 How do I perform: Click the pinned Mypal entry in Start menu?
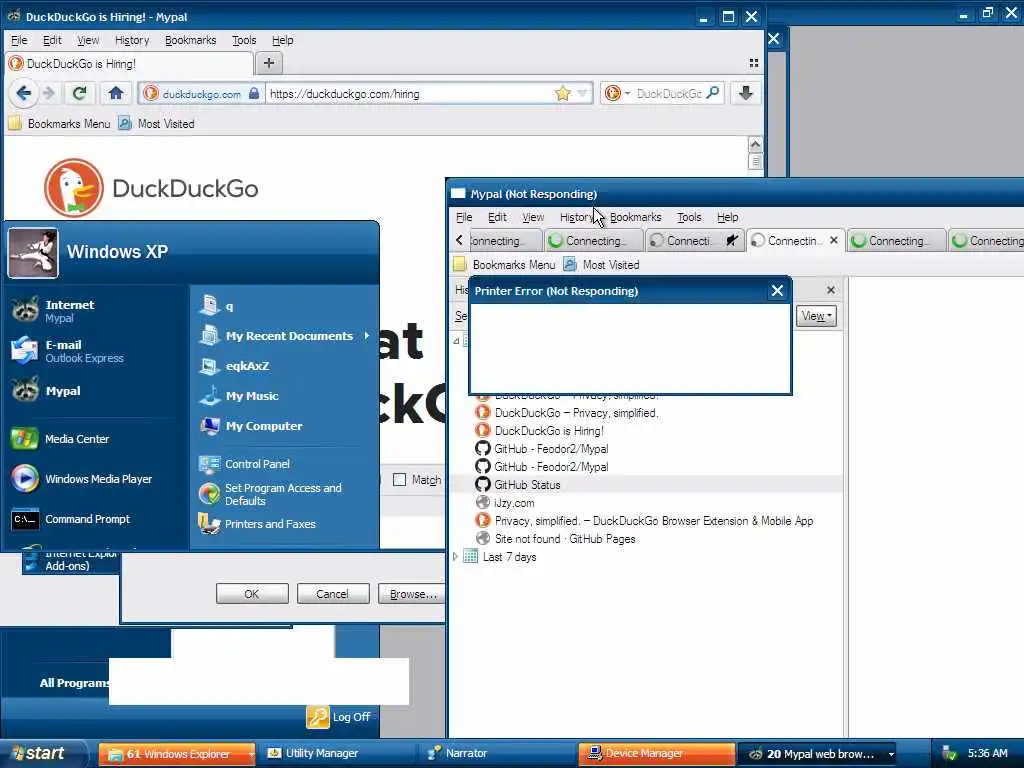point(63,391)
